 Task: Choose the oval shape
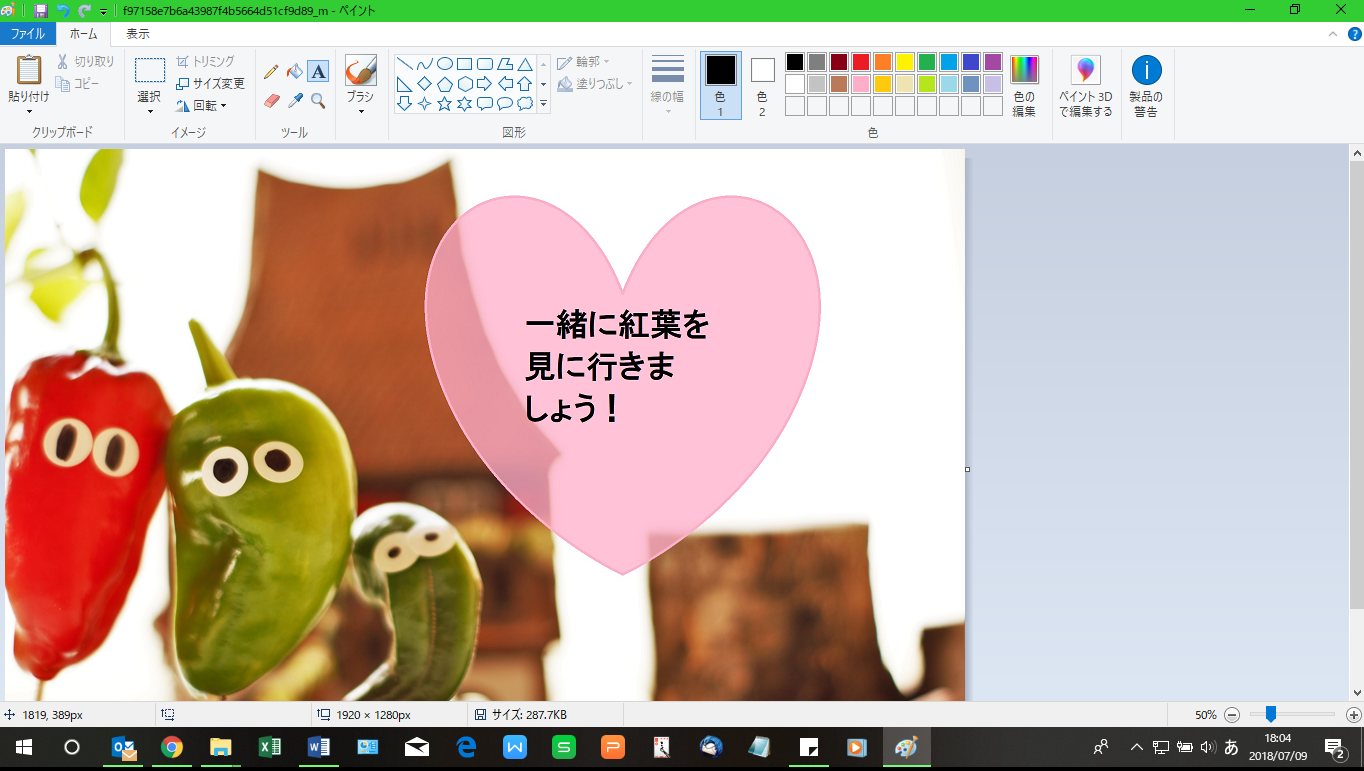click(445, 64)
